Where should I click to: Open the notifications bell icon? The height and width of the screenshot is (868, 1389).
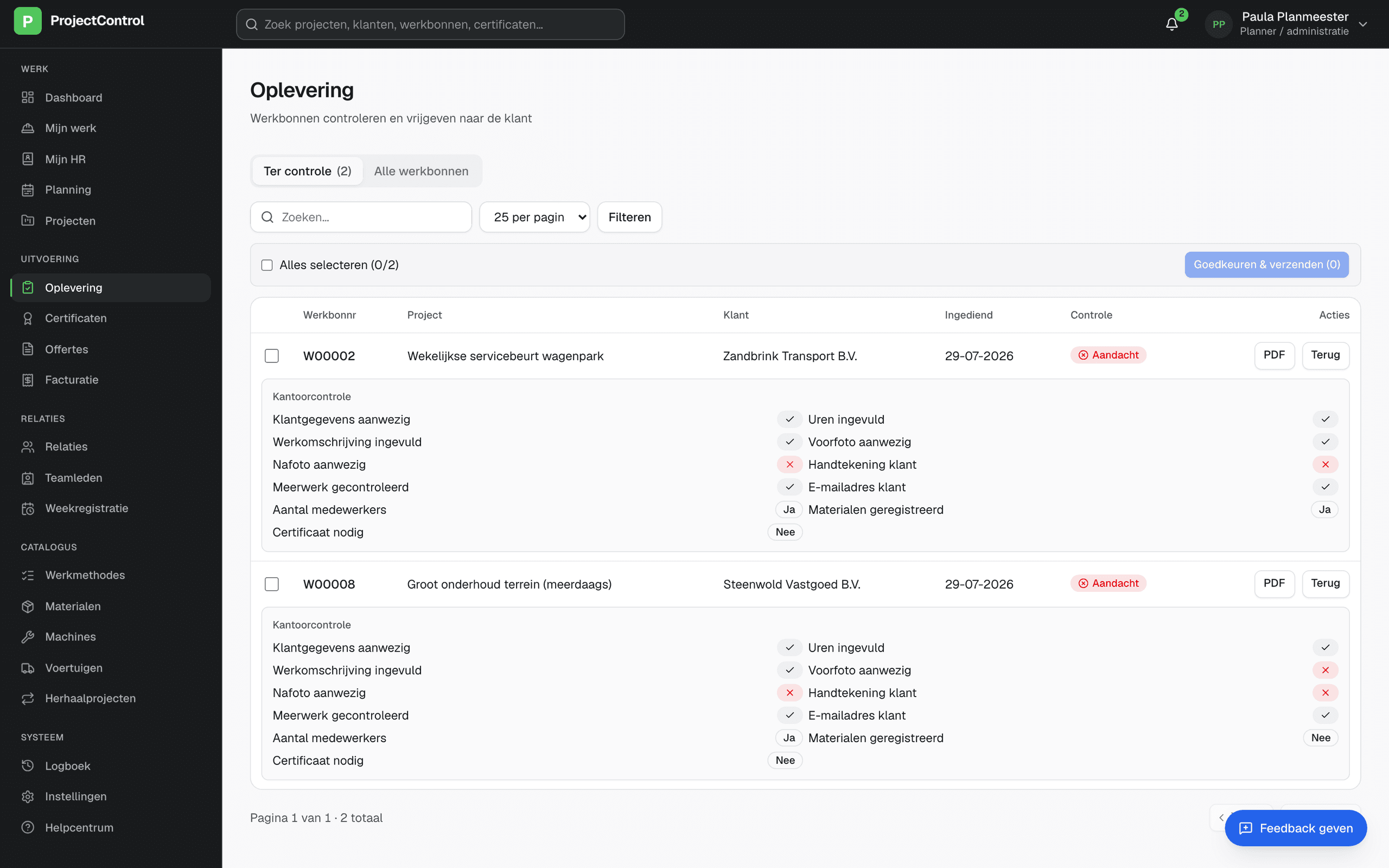1171,24
